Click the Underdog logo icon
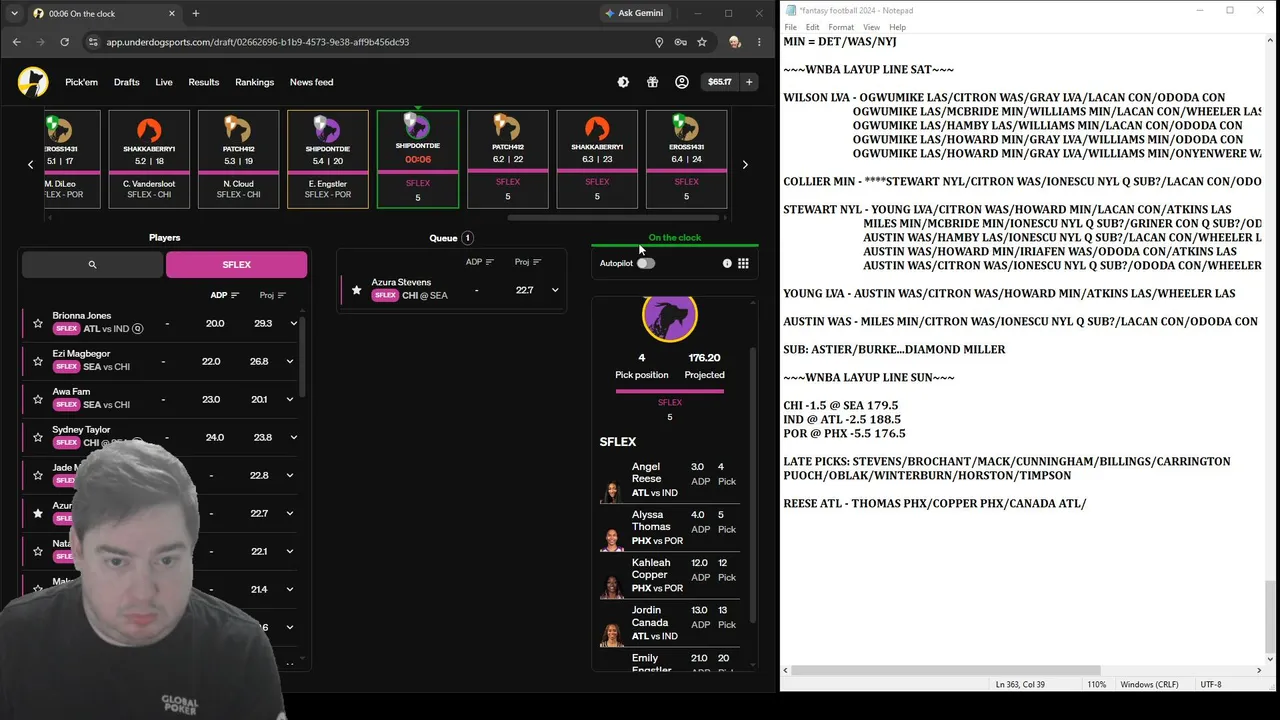The height and width of the screenshot is (720, 1280). tap(33, 82)
